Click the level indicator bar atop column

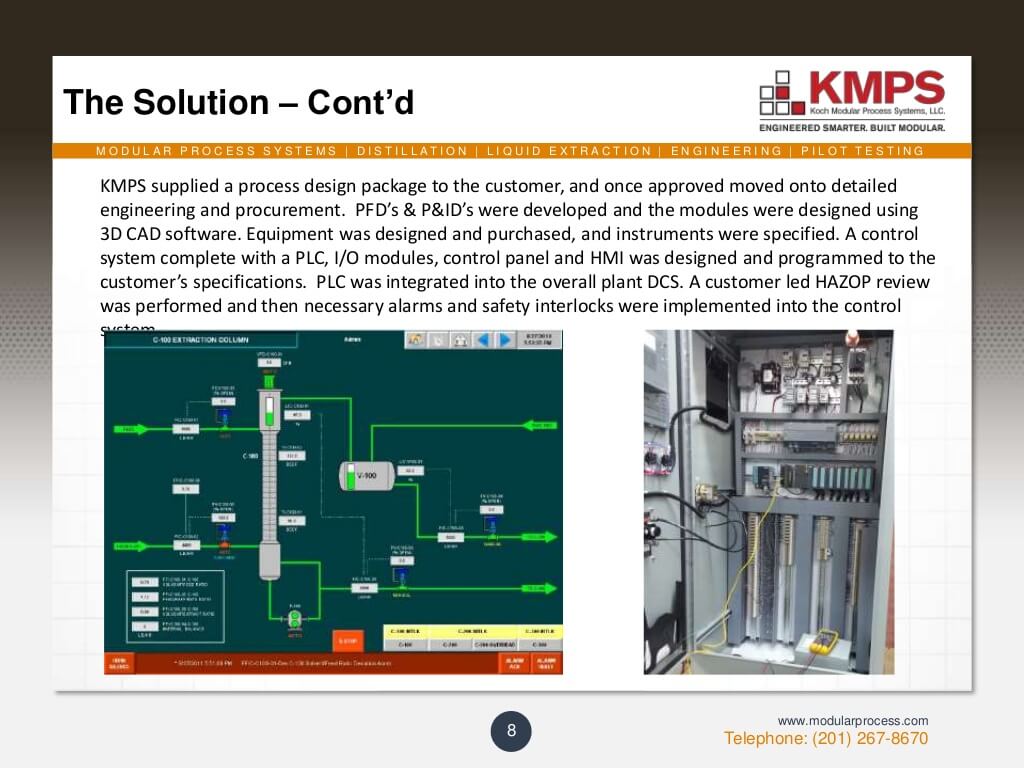pyautogui.click(x=268, y=408)
